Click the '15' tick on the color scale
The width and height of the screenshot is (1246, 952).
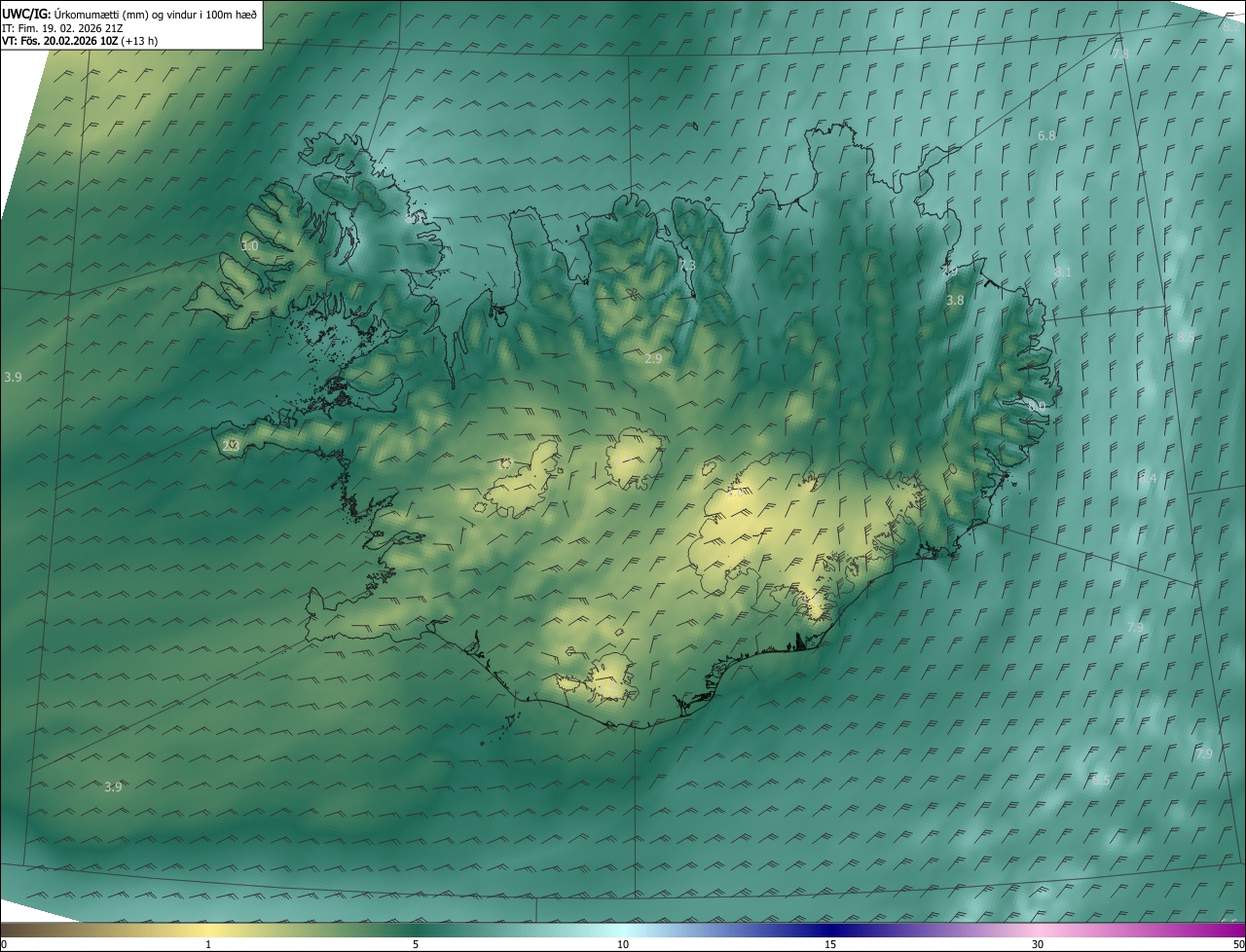point(830,944)
